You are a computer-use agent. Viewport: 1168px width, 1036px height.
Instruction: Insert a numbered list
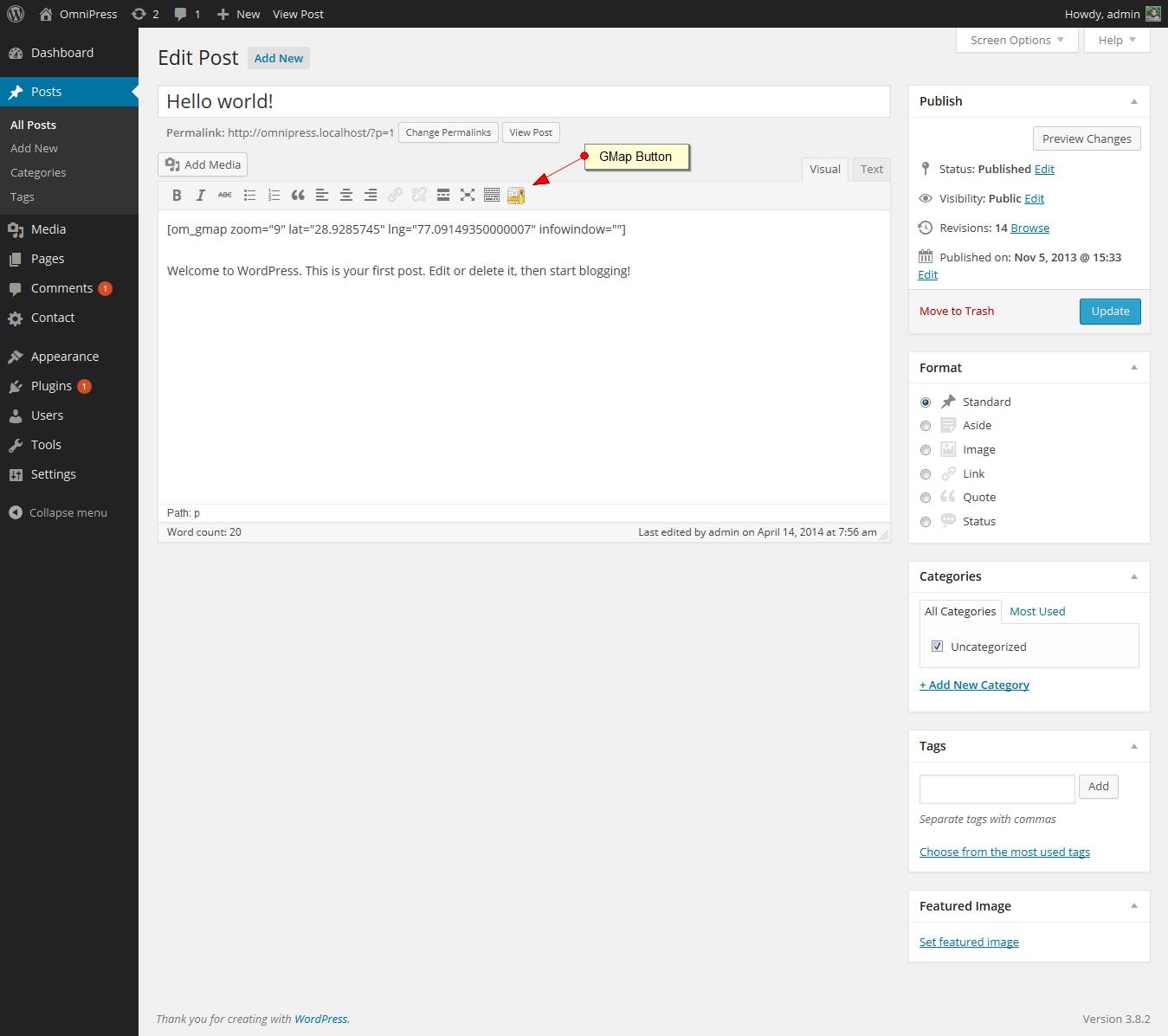click(274, 196)
